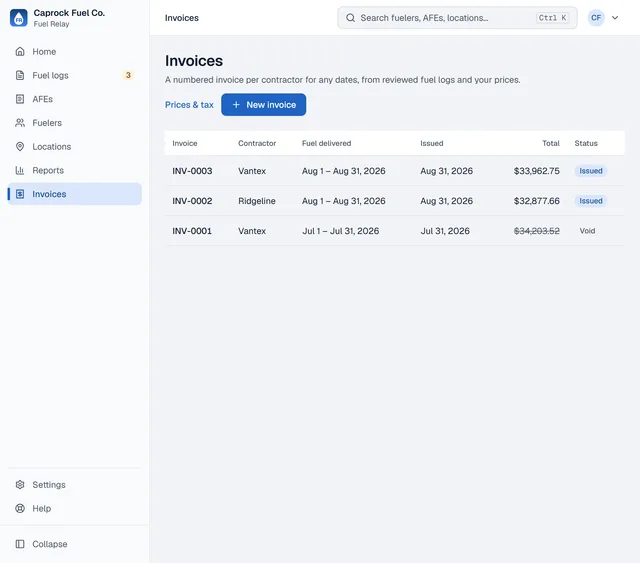The height and width of the screenshot is (563, 640).
Task: Click the Invoices dollar icon in sidebar
Action: pos(20,194)
